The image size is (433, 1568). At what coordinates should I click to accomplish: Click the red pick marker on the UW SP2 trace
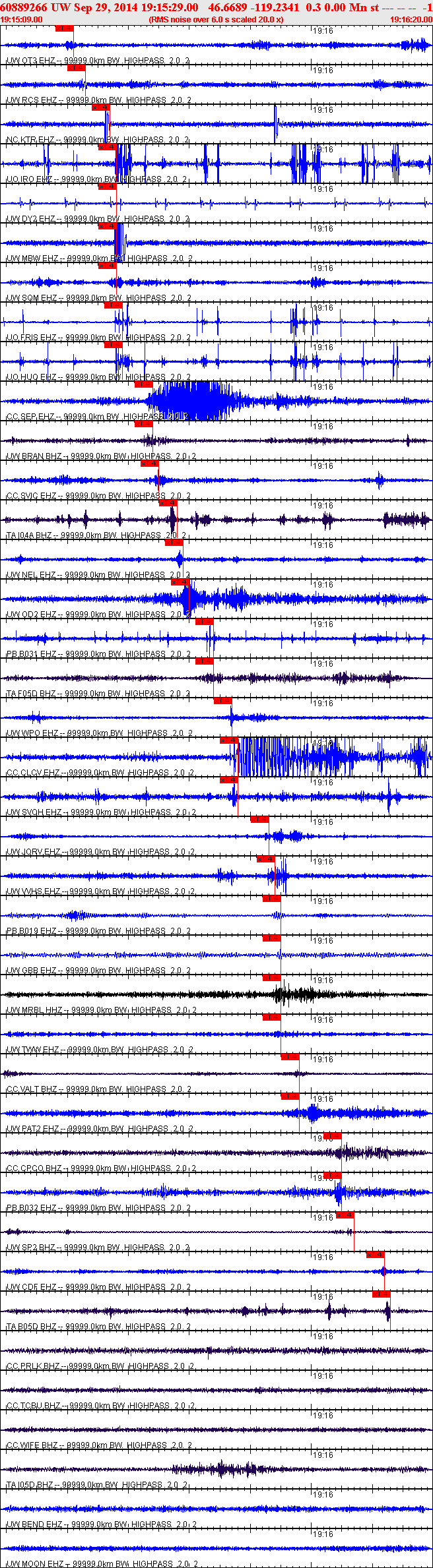pos(345,1215)
